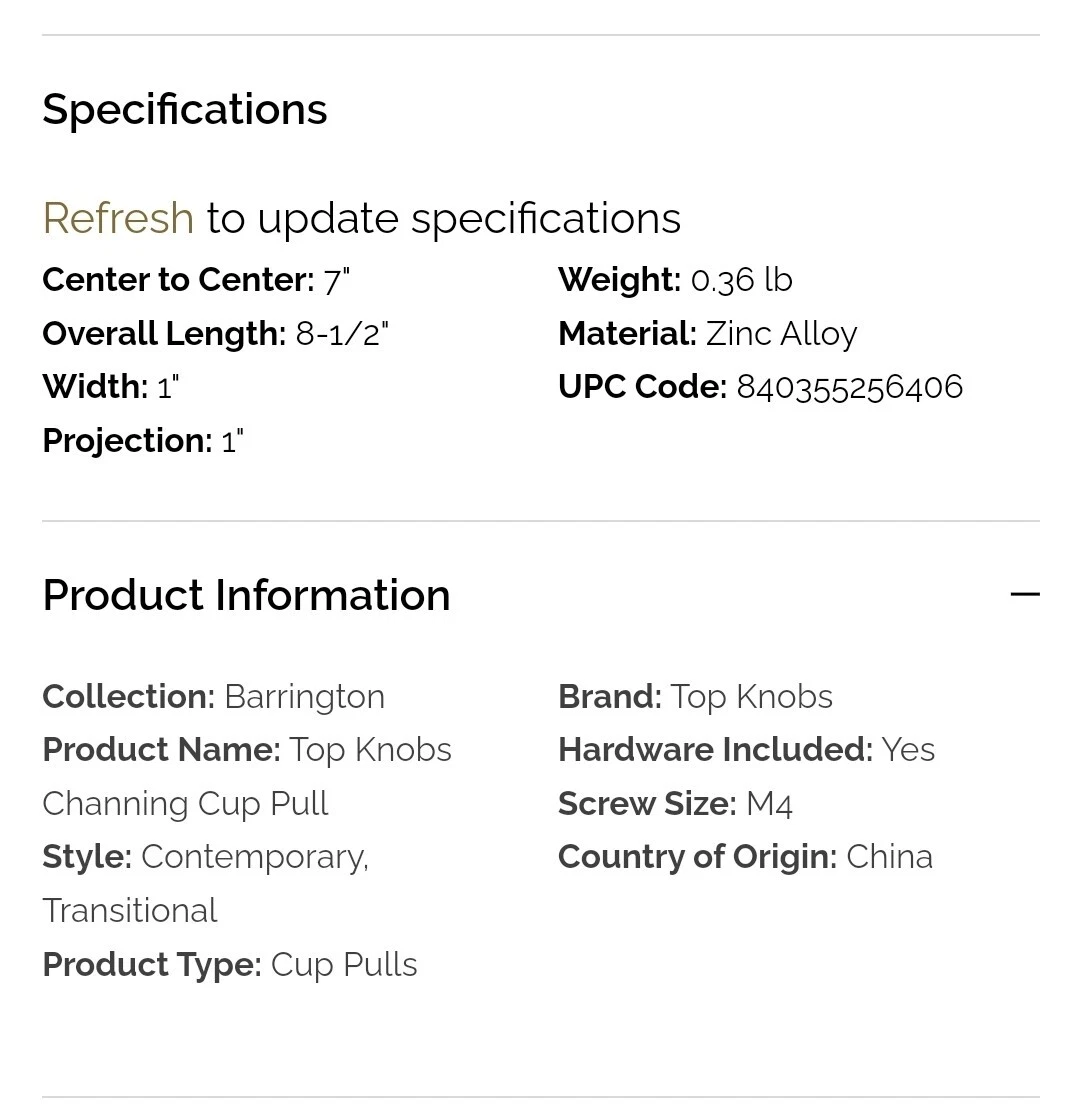Click the Transitional style value

130,911
